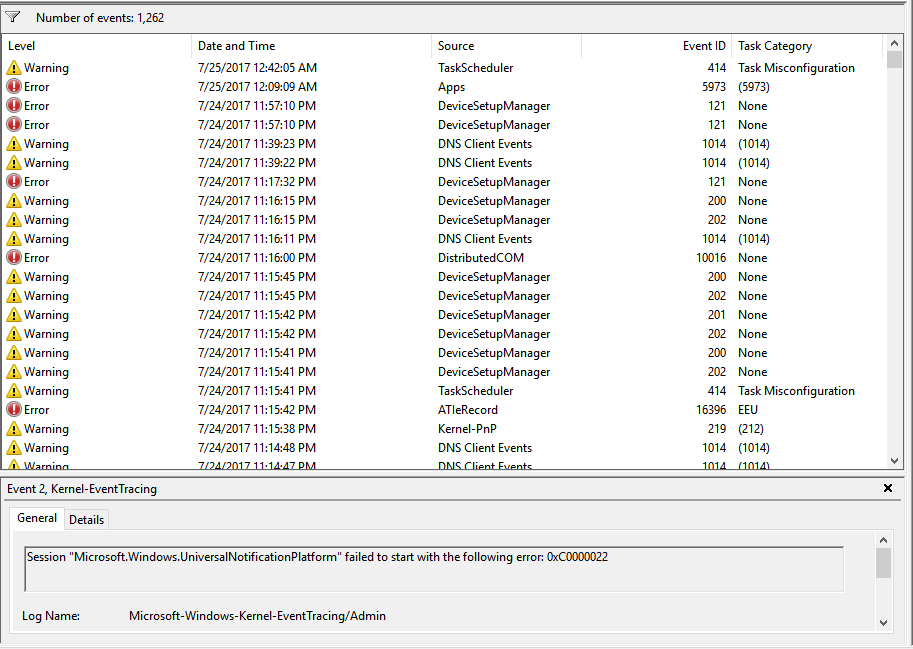Click Task Category column header
Viewport: 913px width, 649px height.
(806, 46)
